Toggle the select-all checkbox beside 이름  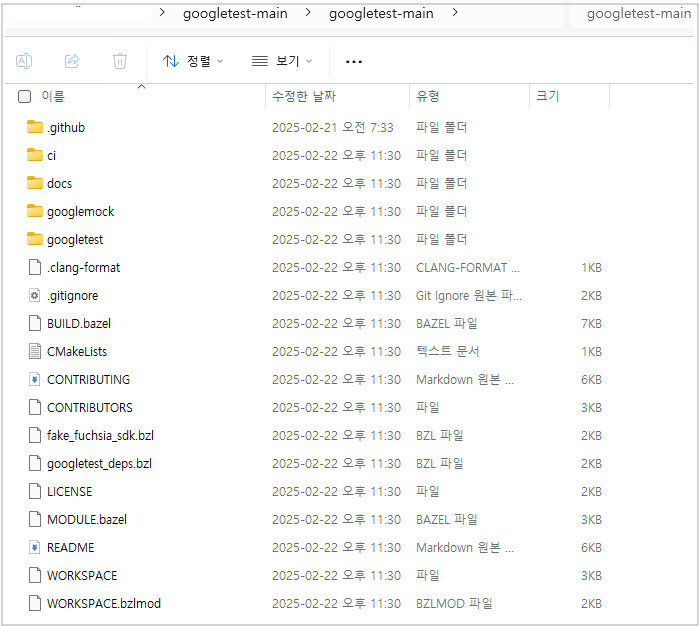coord(25,96)
